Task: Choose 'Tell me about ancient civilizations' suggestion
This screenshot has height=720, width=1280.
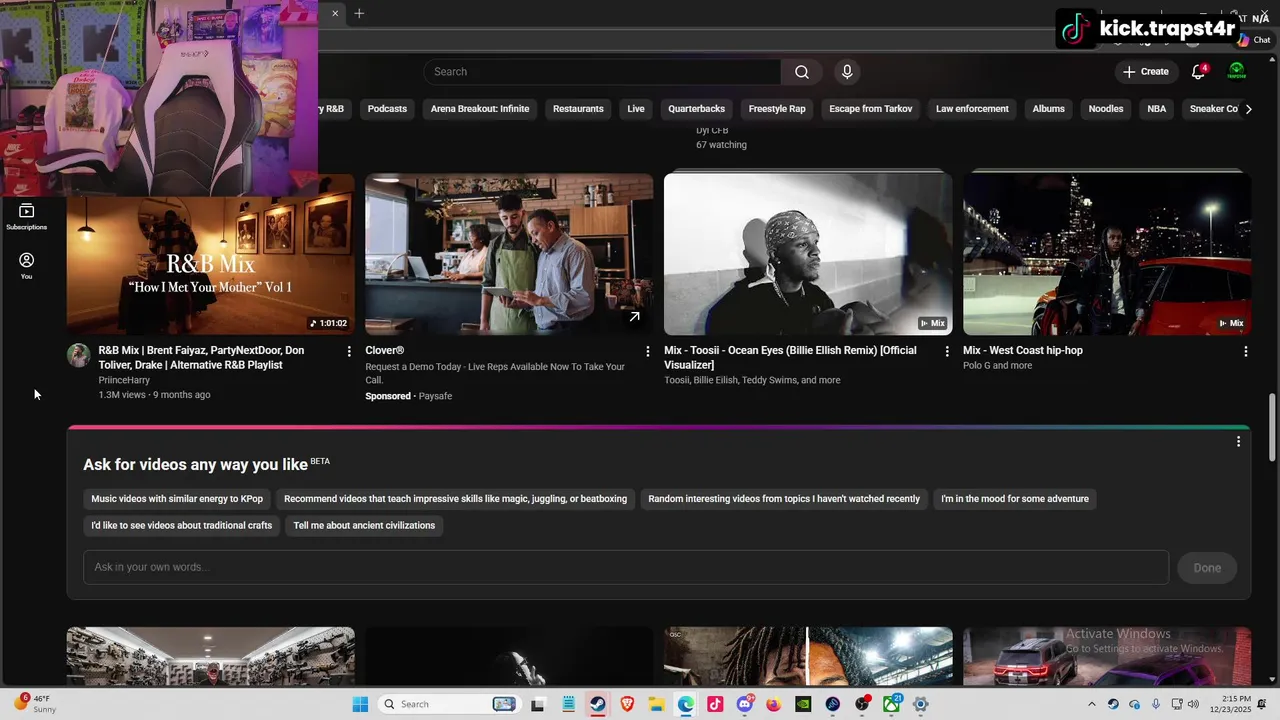Action: pos(364,526)
